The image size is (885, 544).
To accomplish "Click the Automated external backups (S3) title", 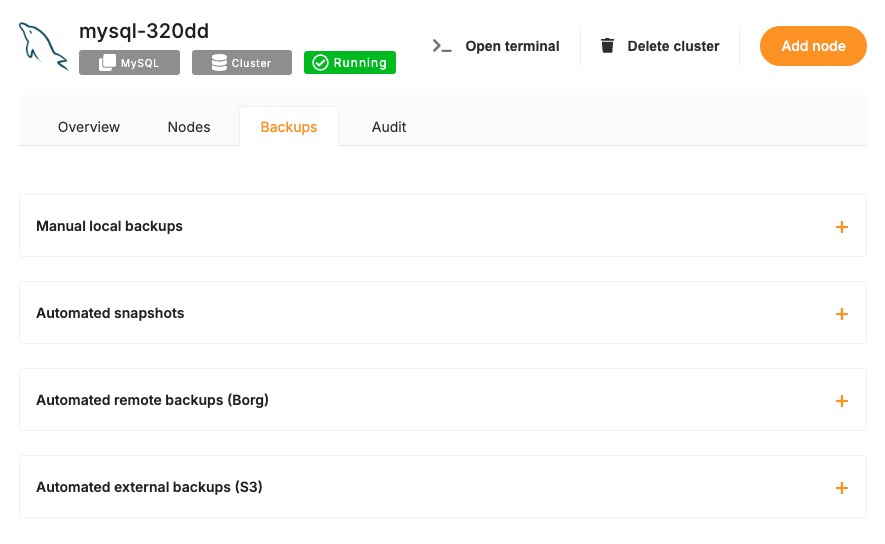I will [x=149, y=487].
